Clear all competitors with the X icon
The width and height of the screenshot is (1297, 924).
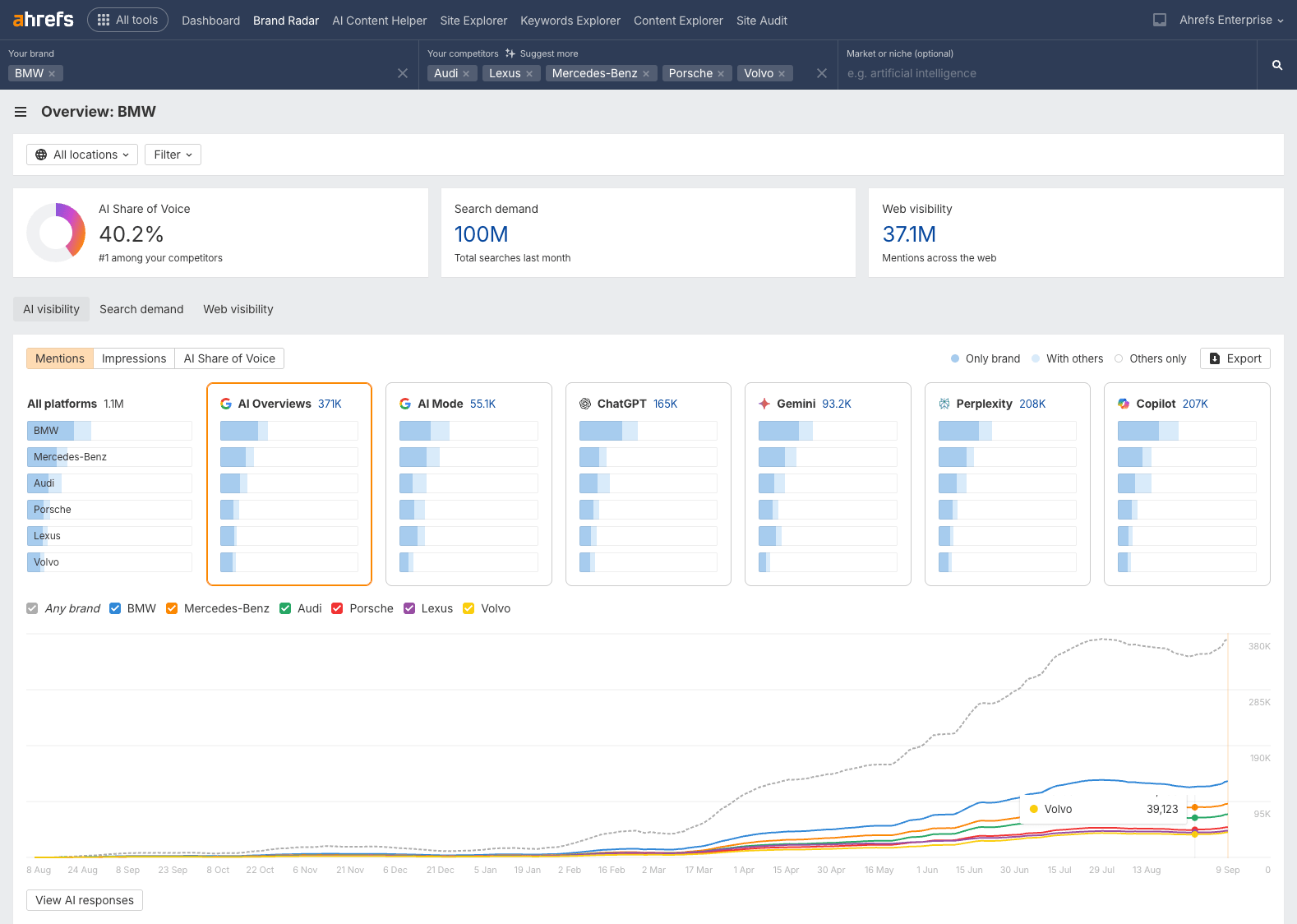pyautogui.click(x=821, y=73)
